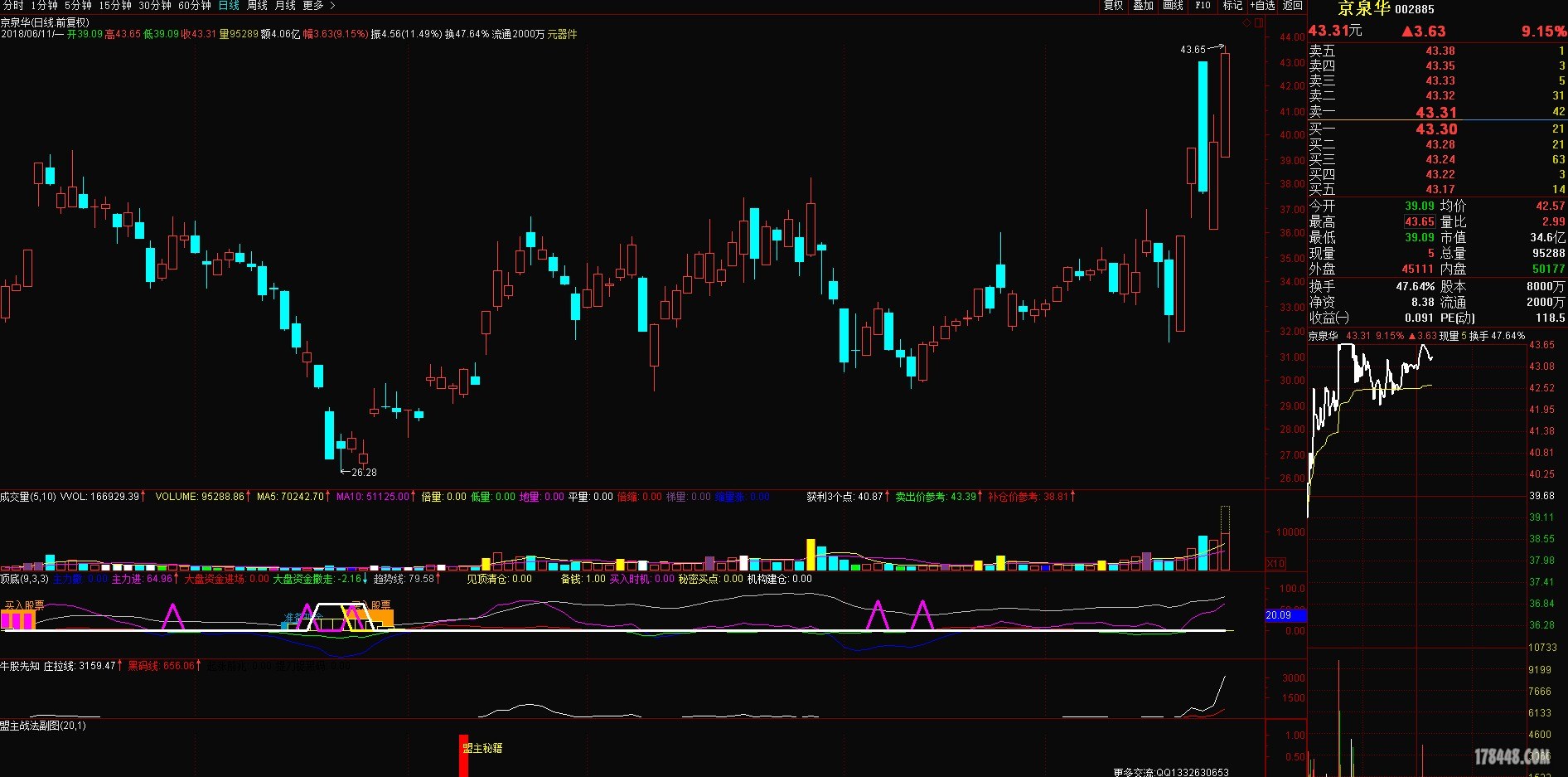Click the stock code 002885

point(1415,9)
